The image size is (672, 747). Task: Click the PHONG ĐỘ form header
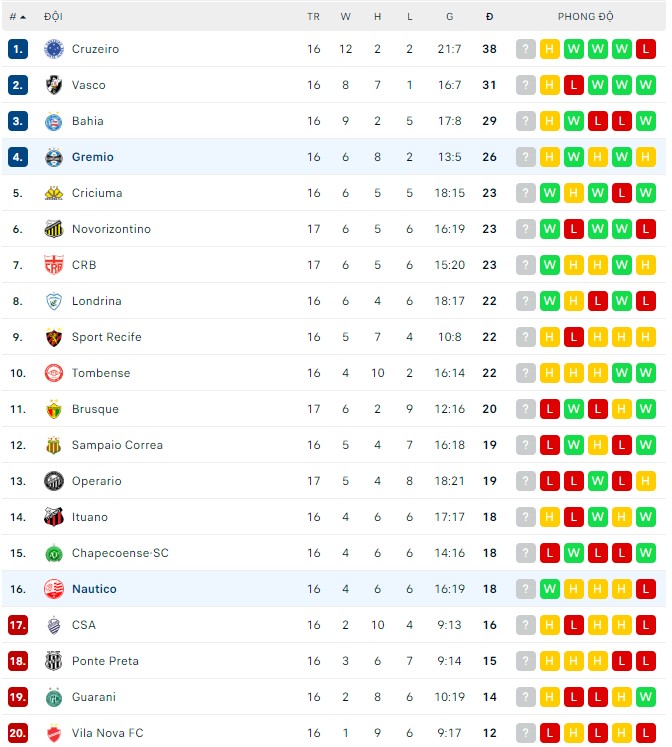click(586, 16)
